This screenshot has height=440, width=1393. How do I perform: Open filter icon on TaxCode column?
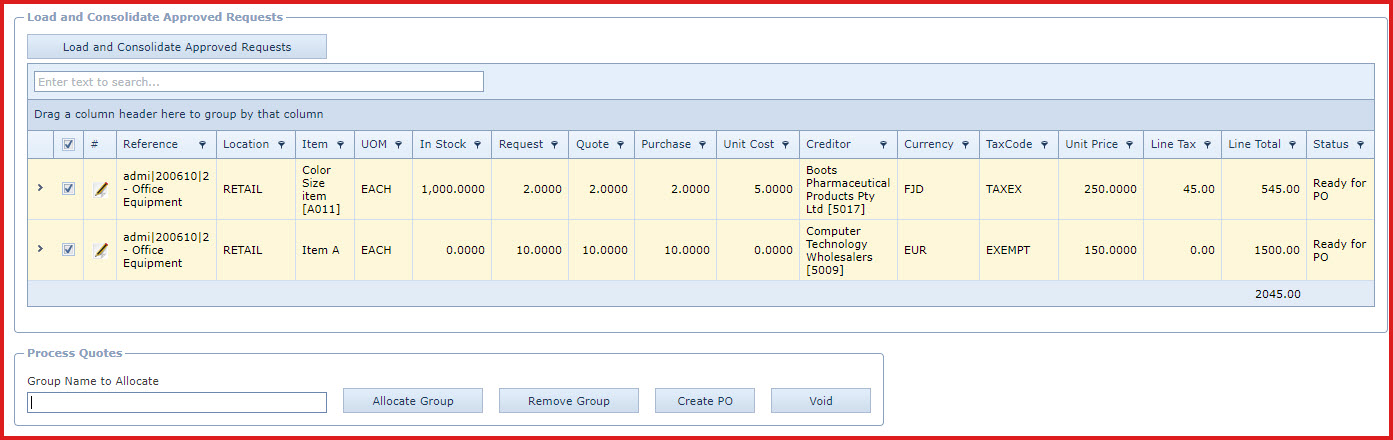tap(1045, 145)
